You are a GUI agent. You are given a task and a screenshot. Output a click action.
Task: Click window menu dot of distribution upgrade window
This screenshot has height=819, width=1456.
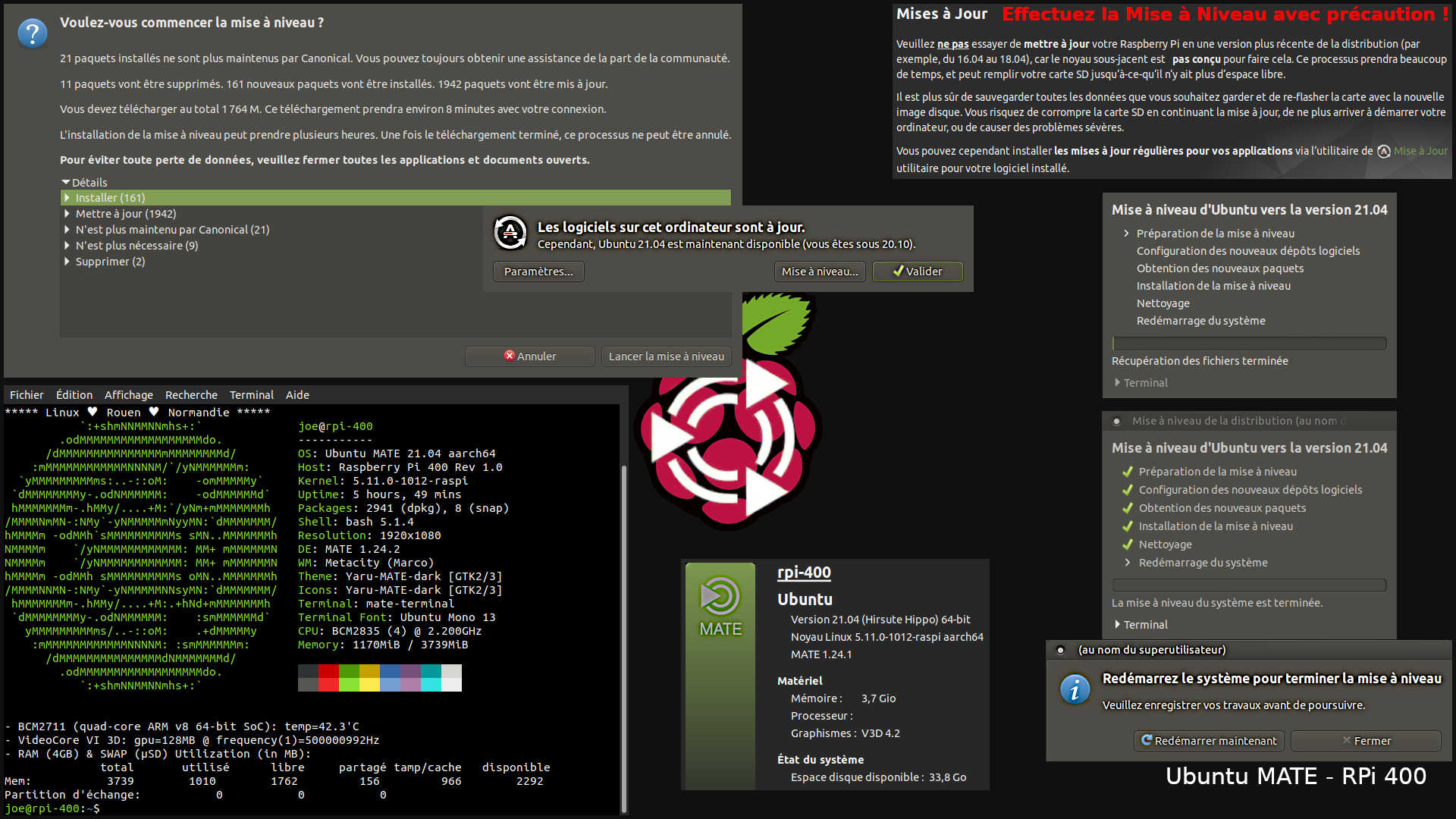point(1116,421)
